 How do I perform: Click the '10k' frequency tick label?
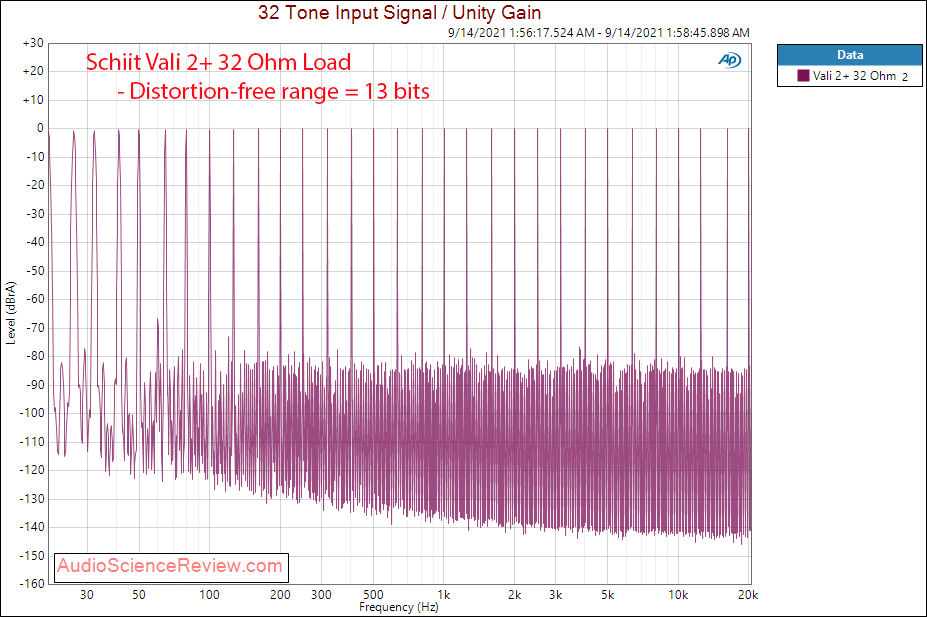point(678,595)
